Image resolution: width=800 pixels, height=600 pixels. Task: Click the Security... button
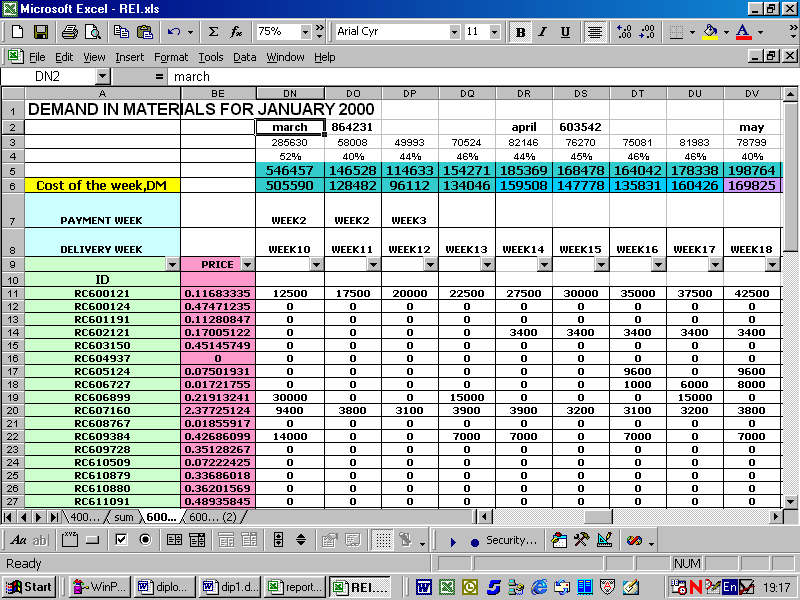point(511,540)
